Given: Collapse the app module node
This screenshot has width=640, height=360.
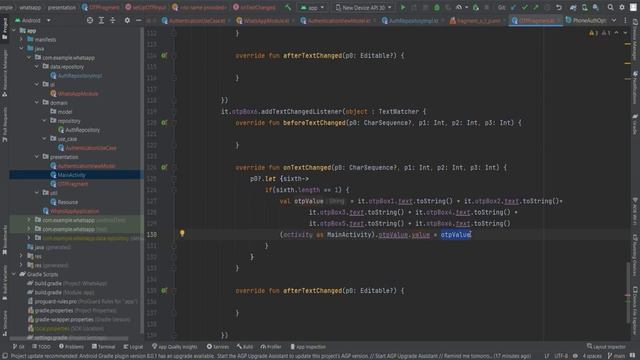Looking at the screenshot, I should pyautogui.click(x=14, y=31).
